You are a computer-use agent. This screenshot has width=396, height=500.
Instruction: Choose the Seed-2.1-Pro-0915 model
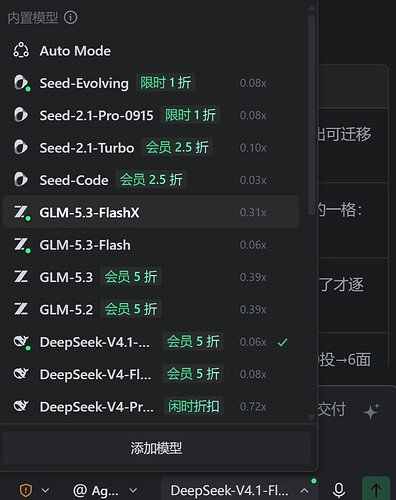(151, 115)
